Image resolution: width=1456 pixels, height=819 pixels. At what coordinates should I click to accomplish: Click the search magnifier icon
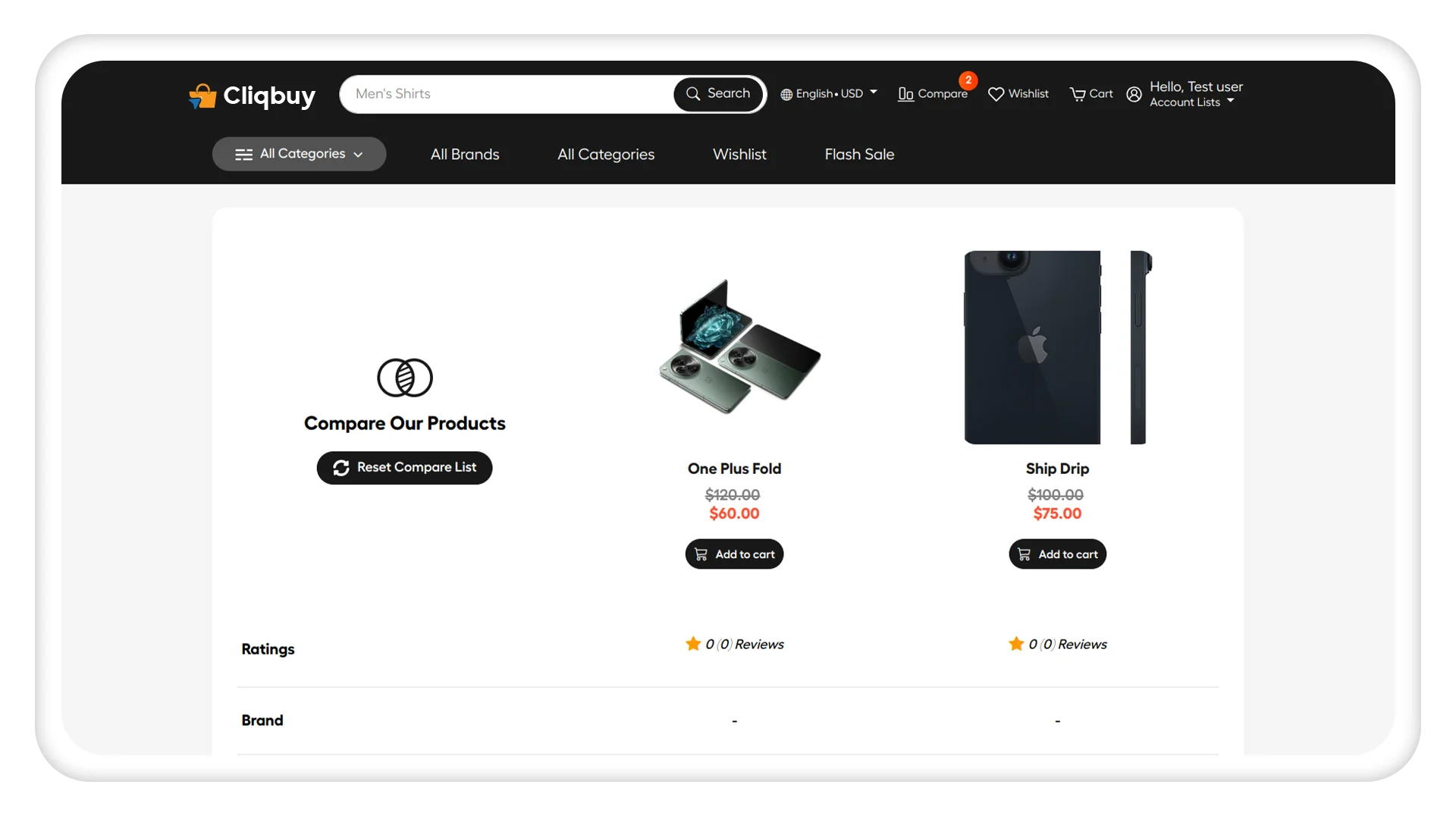click(693, 93)
